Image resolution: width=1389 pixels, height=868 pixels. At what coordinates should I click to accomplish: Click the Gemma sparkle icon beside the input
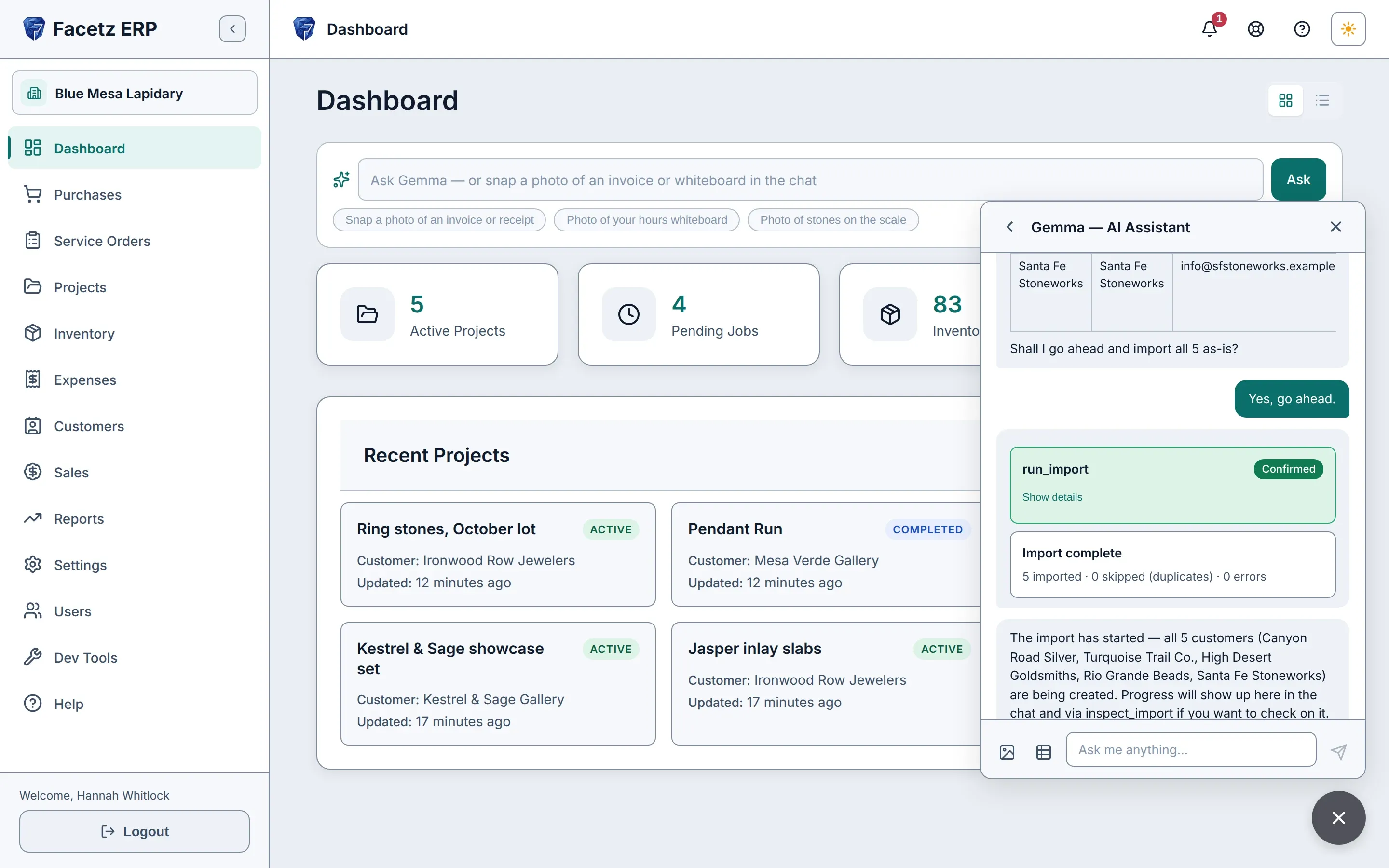tap(341, 180)
